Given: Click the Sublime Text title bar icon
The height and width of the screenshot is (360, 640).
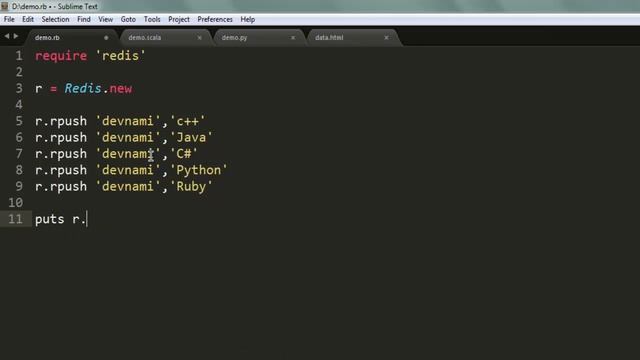Looking at the screenshot, I should 4,6.
